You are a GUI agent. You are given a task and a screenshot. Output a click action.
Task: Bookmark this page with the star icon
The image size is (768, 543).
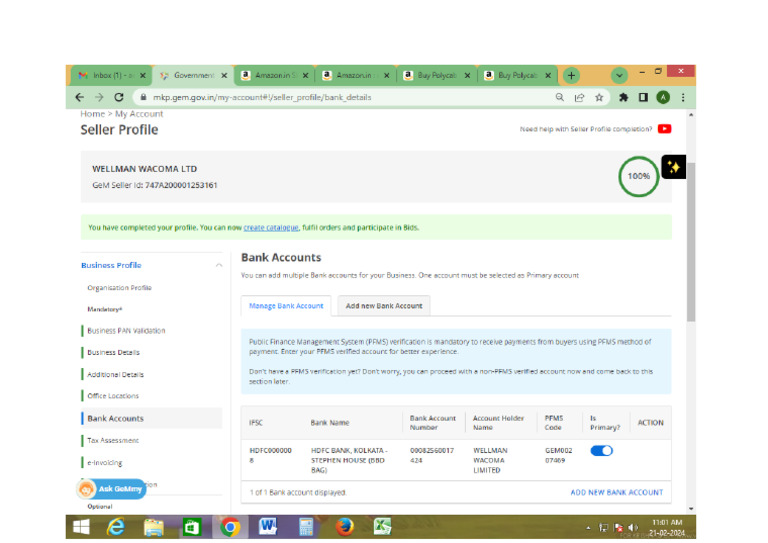(x=599, y=97)
